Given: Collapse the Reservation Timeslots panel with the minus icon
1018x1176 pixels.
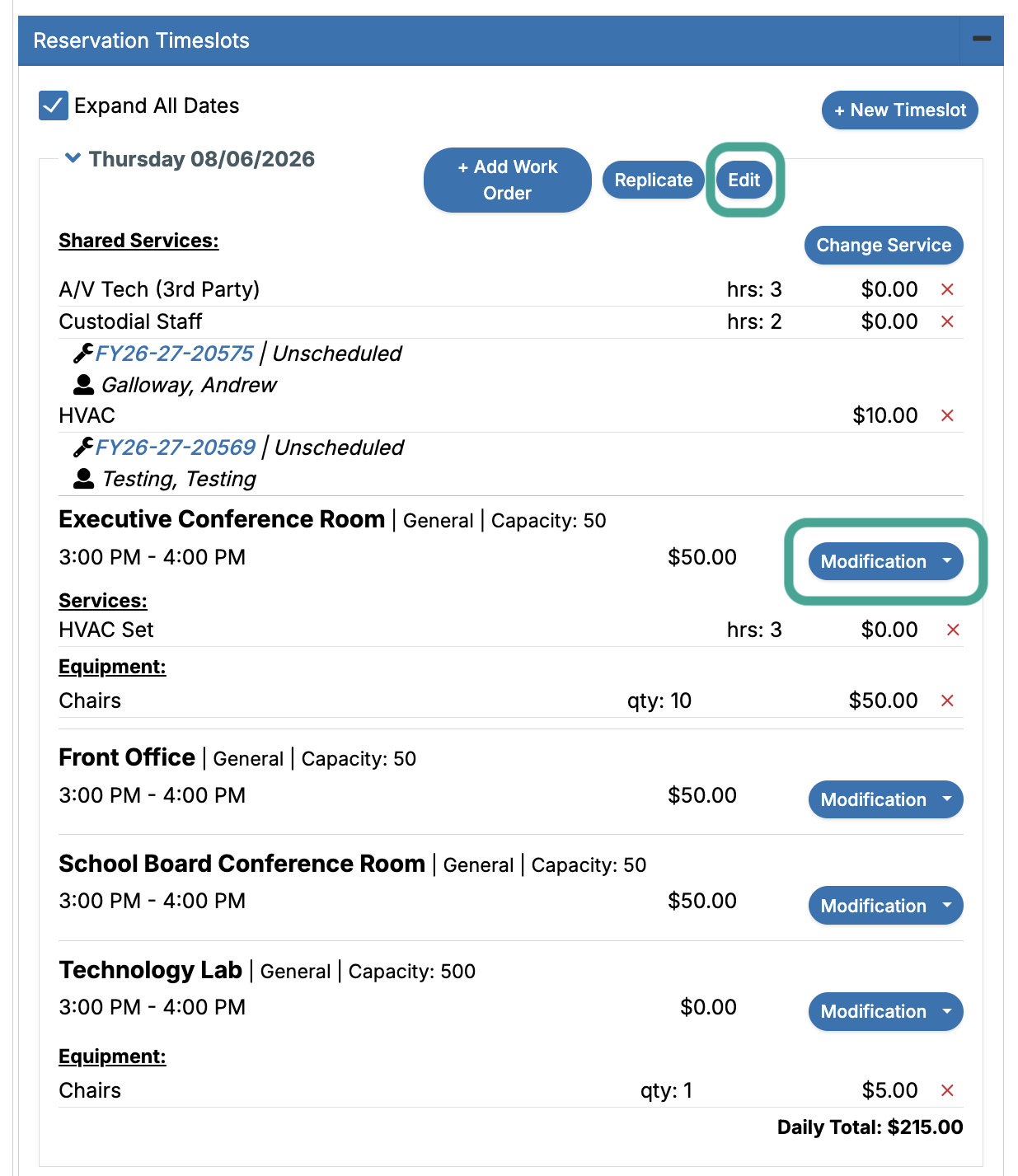Looking at the screenshot, I should [x=982, y=40].
